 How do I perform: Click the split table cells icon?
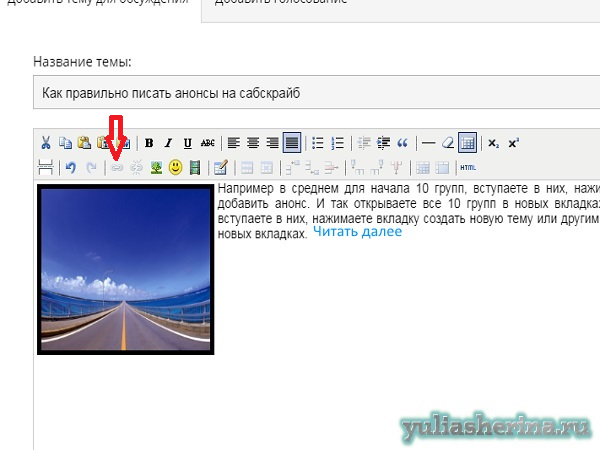point(422,168)
